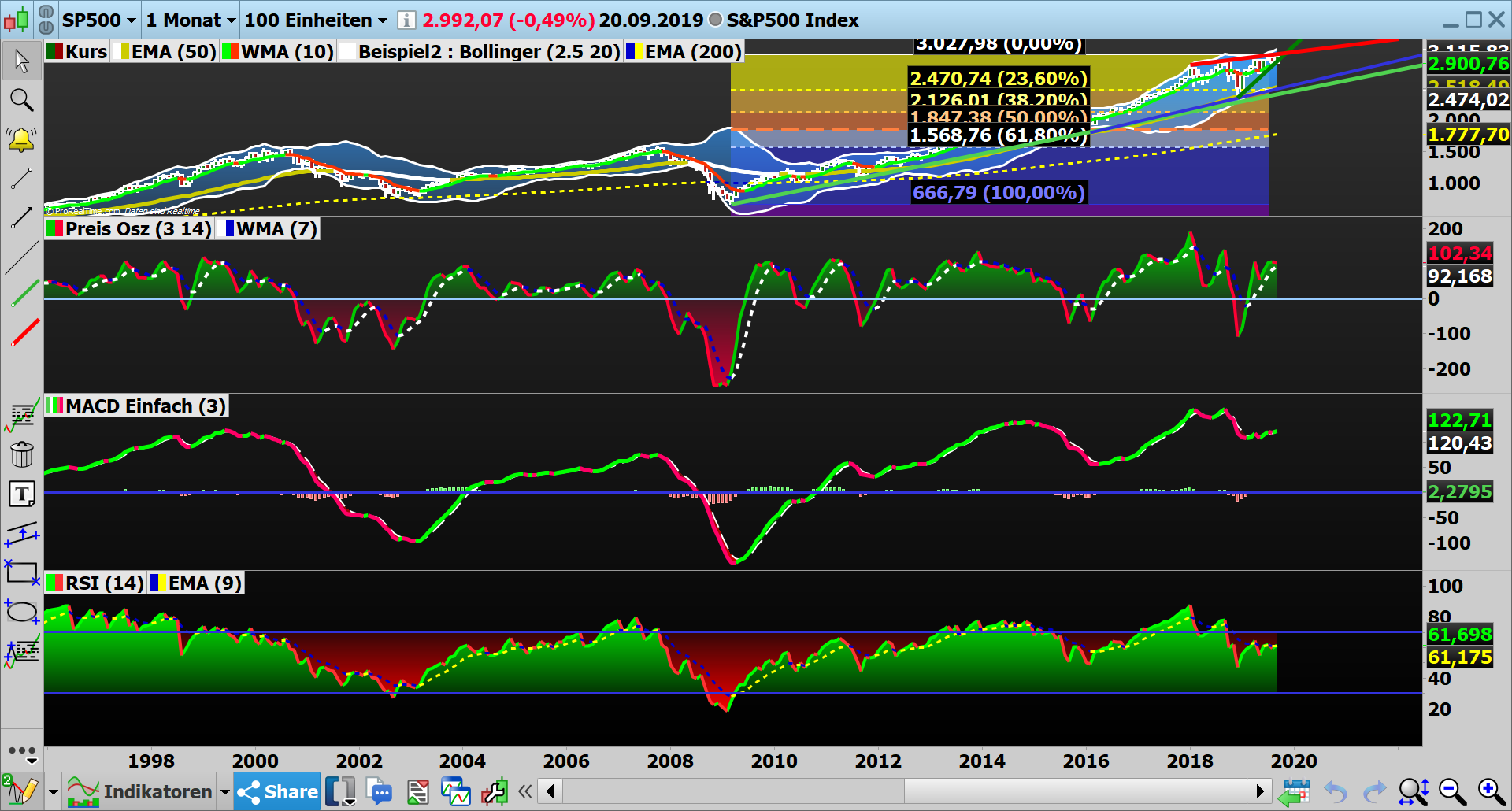Select the arrow cursor tool
This screenshot has height=811, width=1512.
point(21,61)
